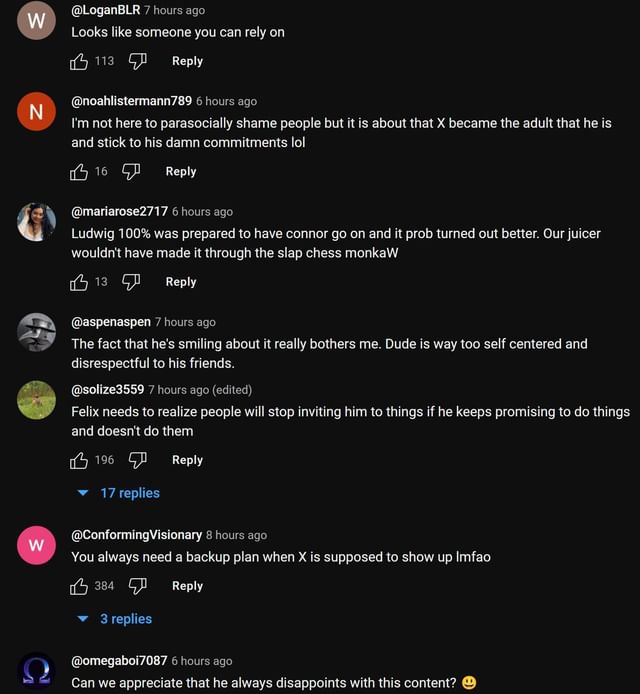Screen dimensions: 640x694
Task: Dislike the comment by @LoganBLR
Action: point(138,62)
